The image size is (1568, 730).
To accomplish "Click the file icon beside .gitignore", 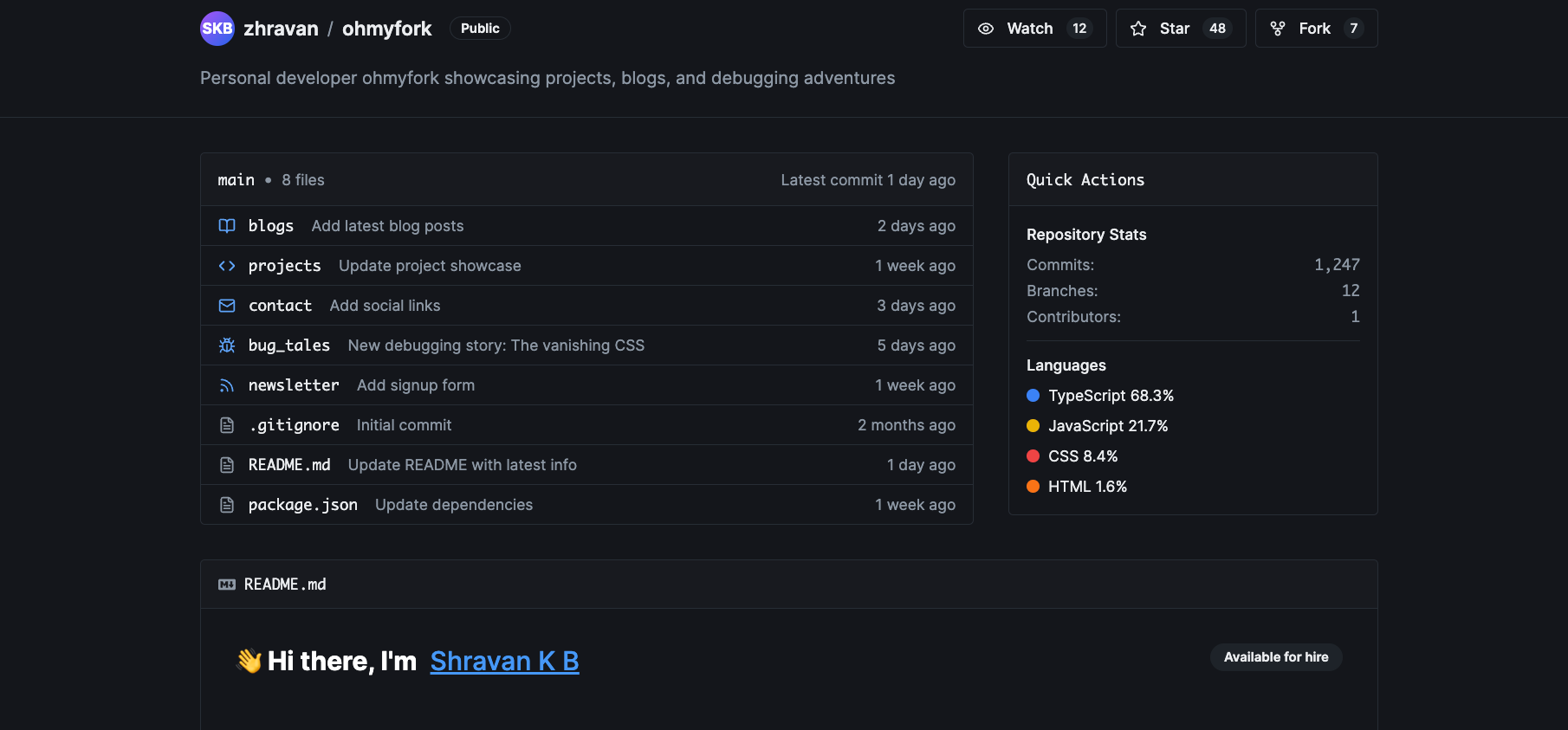I will click(x=227, y=425).
